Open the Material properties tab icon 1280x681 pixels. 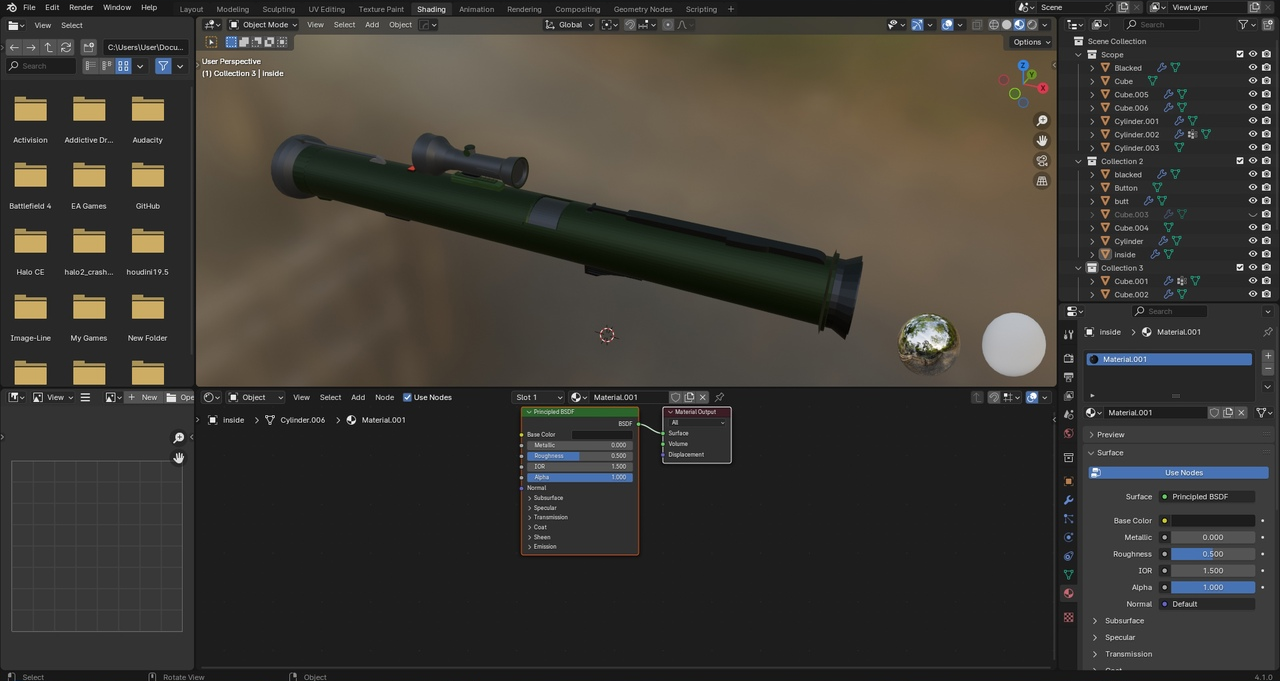click(x=1068, y=593)
